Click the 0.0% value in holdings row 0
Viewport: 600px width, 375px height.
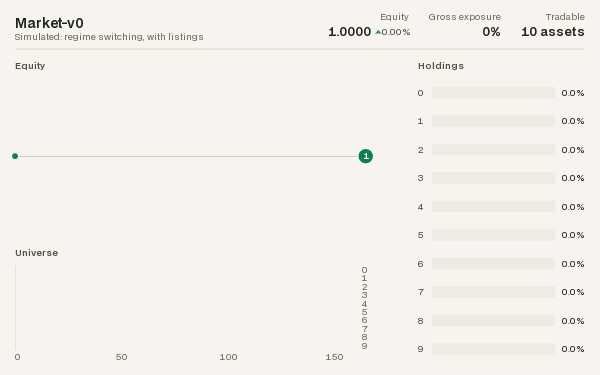(x=573, y=93)
